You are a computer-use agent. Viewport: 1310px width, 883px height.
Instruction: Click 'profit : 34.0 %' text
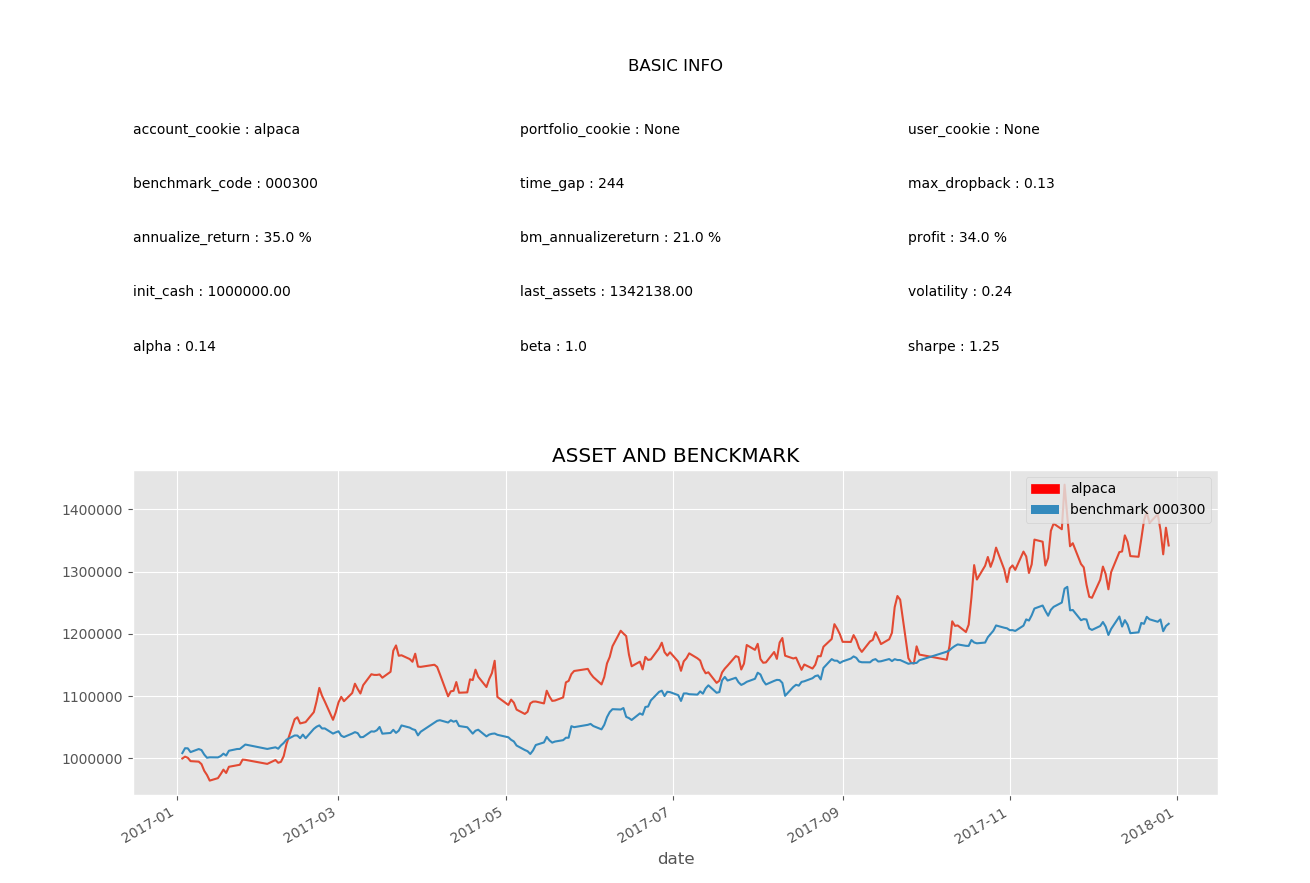click(x=957, y=238)
